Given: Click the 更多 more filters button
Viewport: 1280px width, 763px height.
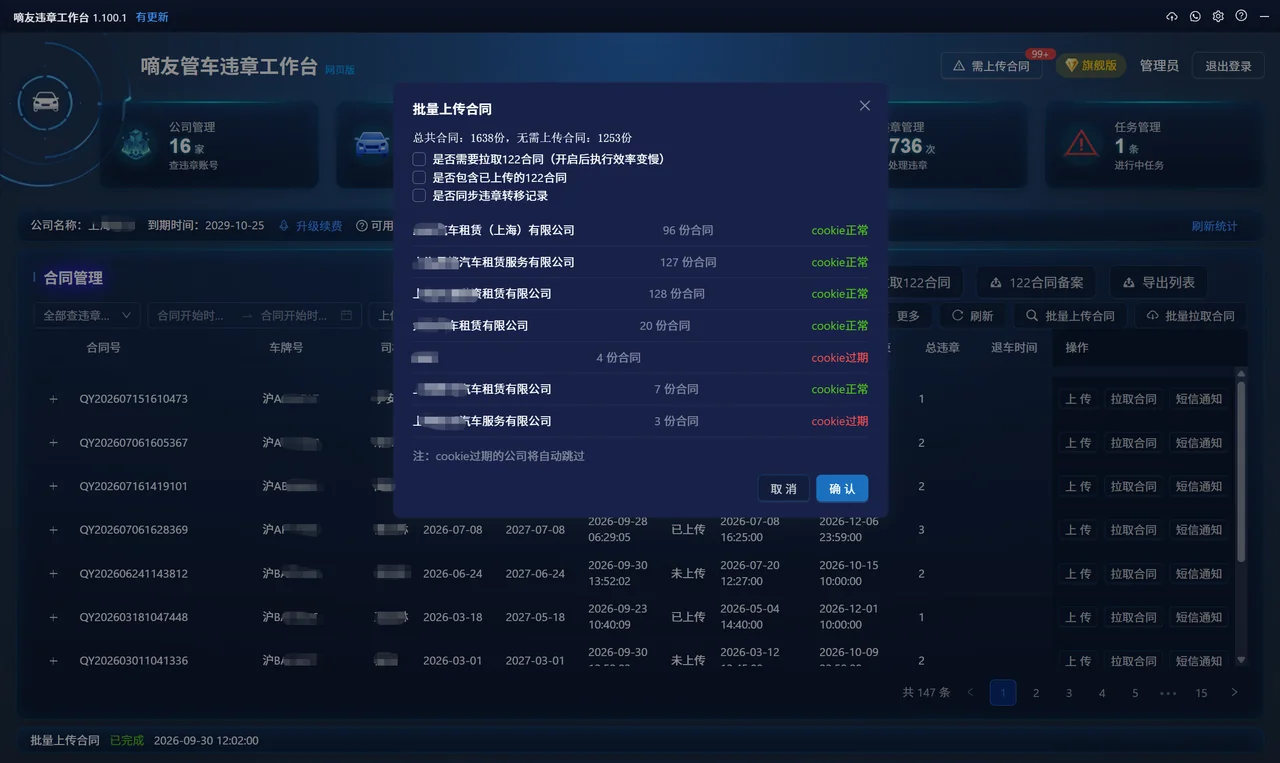Looking at the screenshot, I should click(908, 316).
